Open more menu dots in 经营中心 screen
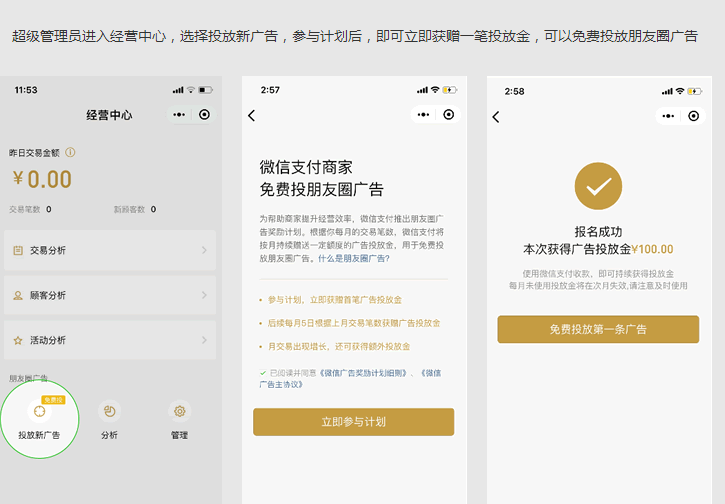Image resolution: width=725 pixels, height=504 pixels. [x=179, y=115]
